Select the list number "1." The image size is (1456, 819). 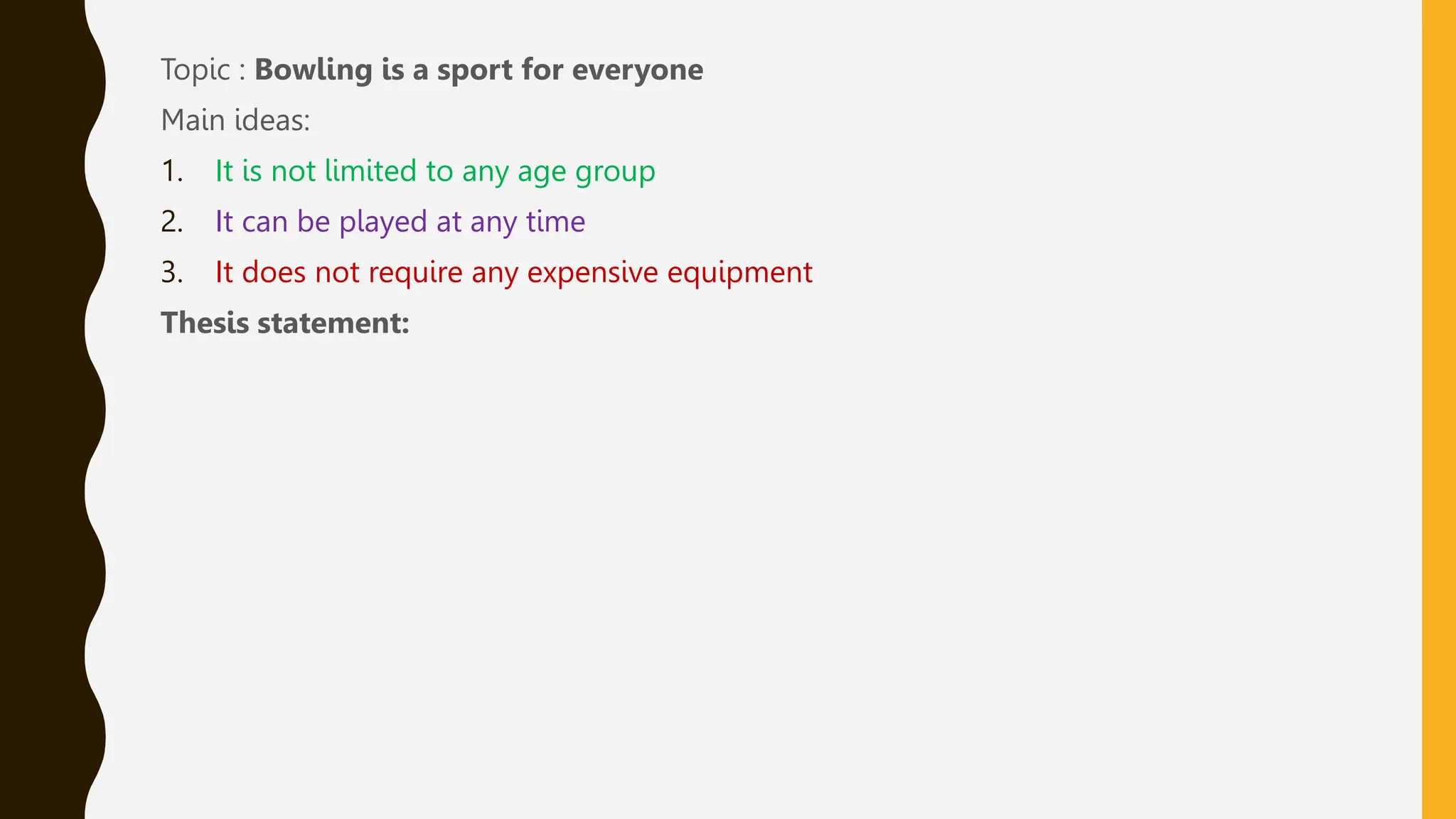point(172,171)
